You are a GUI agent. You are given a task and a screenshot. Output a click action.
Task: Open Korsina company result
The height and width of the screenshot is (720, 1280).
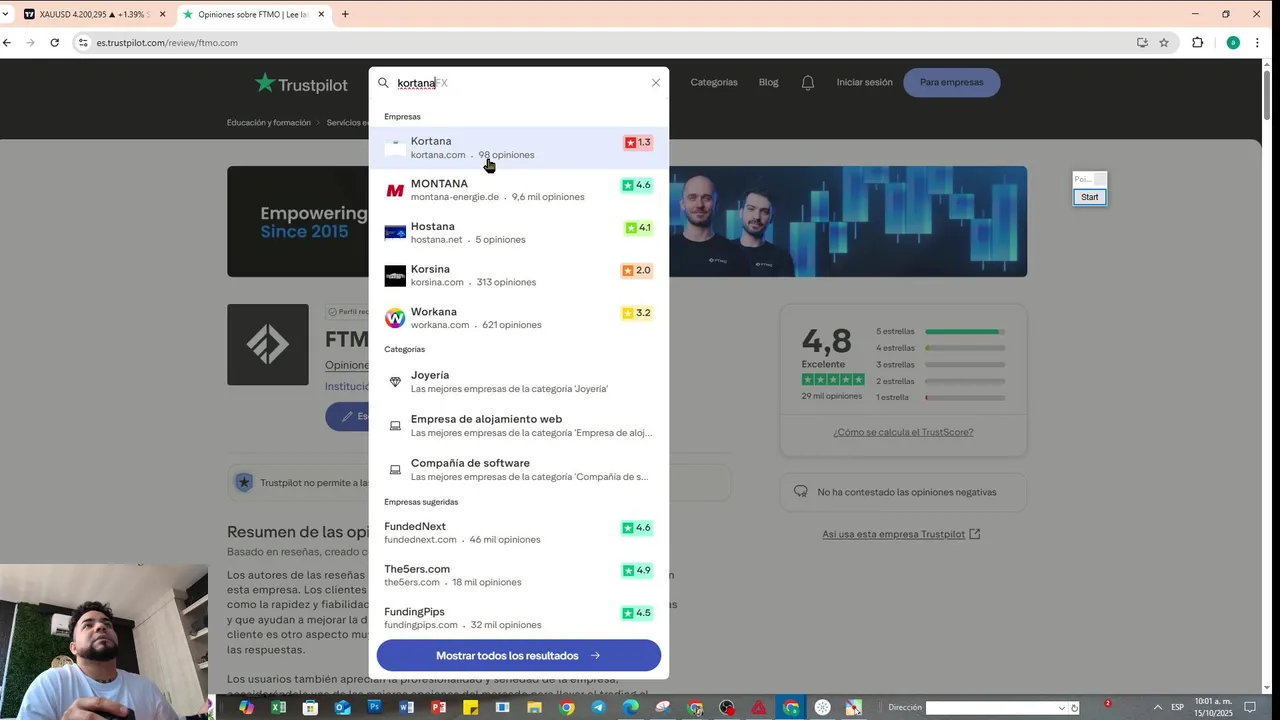[519, 275]
